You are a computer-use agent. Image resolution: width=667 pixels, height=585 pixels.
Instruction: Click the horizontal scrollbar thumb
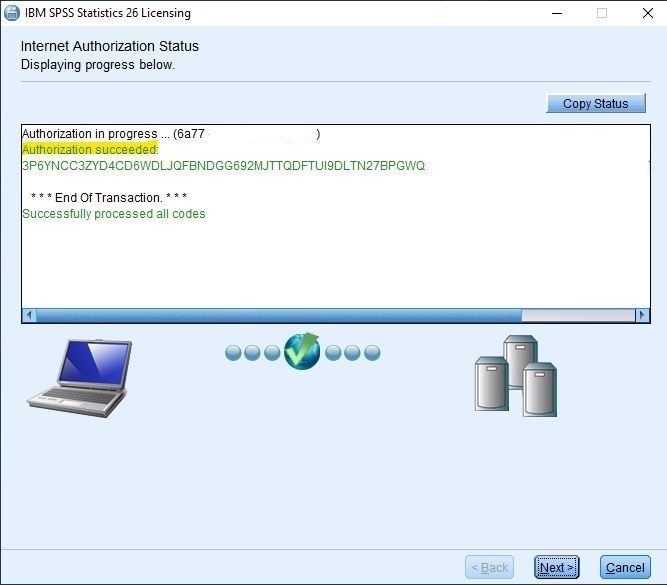[x=279, y=315]
